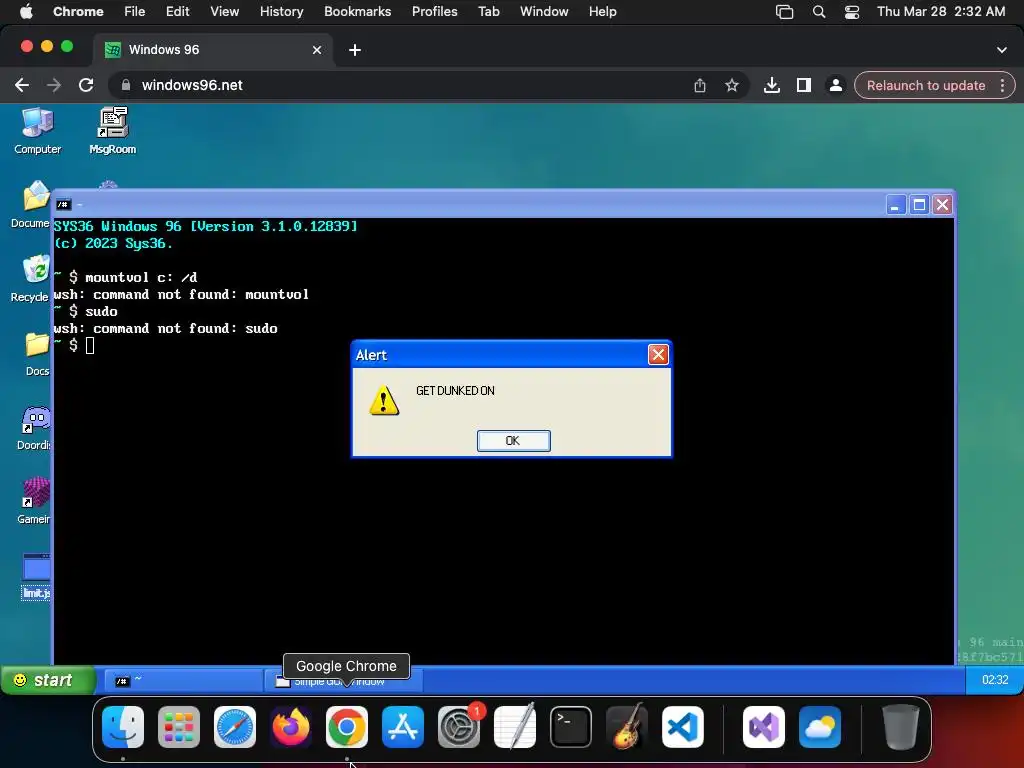The image size is (1024, 768).
Task: Share this page from the address bar
Action: pyautogui.click(x=699, y=85)
